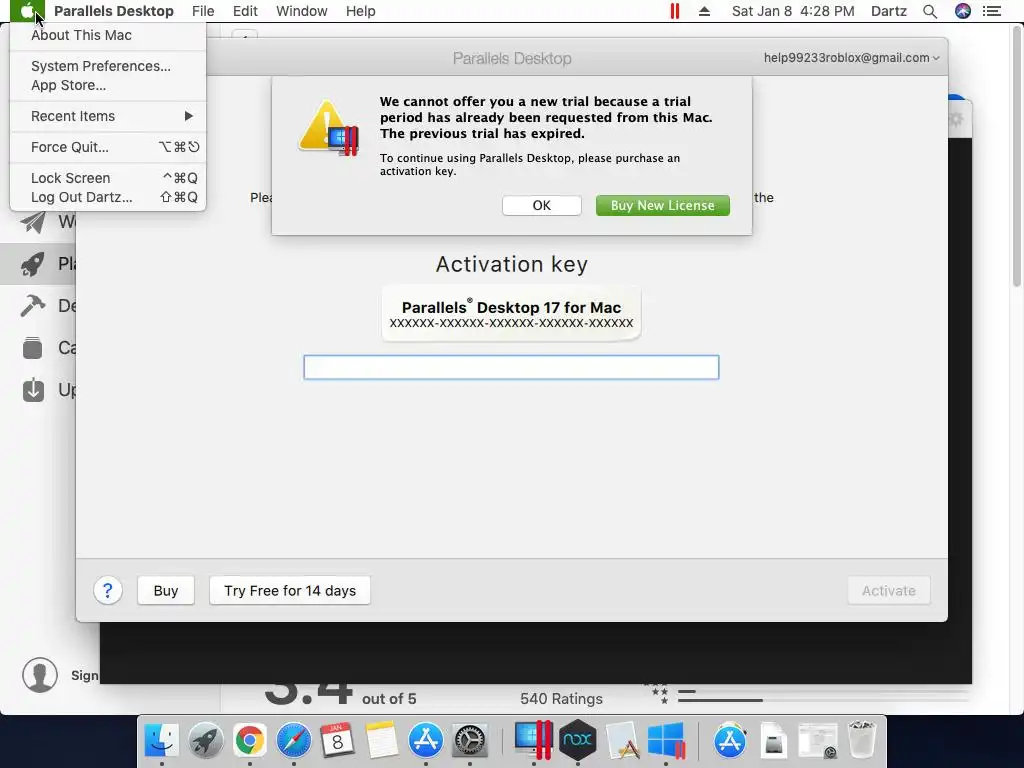Focus the activation key input field
The image size is (1024, 768).
click(x=511, y=367)
